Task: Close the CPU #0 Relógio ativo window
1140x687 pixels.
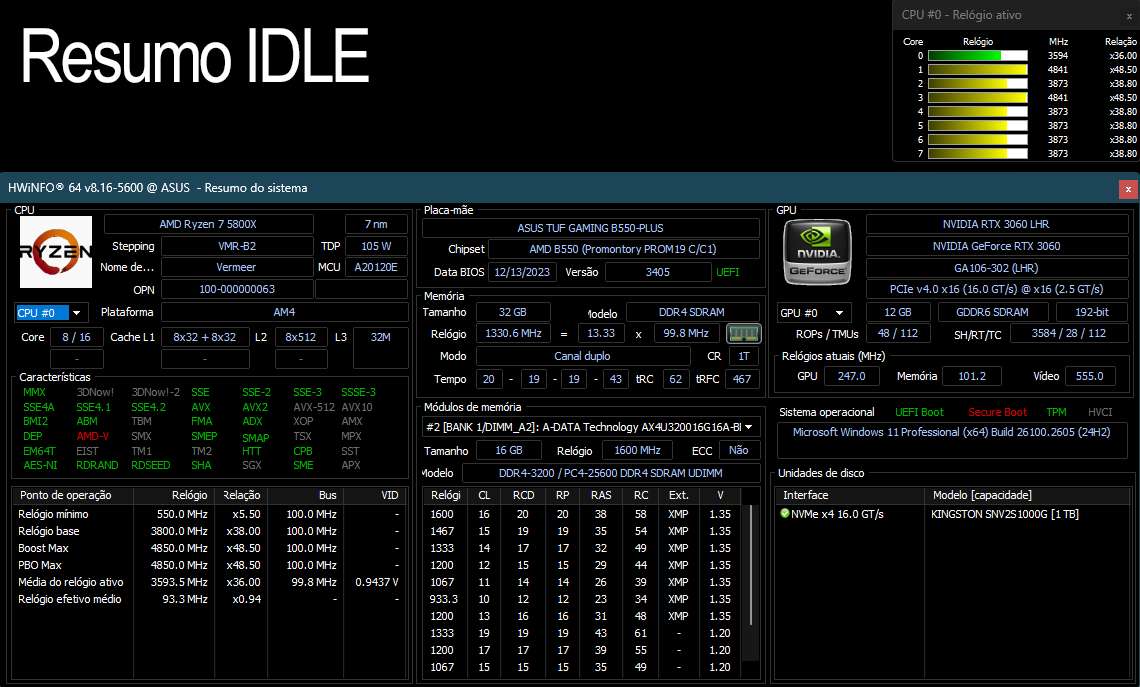Action: (1129, 15)
